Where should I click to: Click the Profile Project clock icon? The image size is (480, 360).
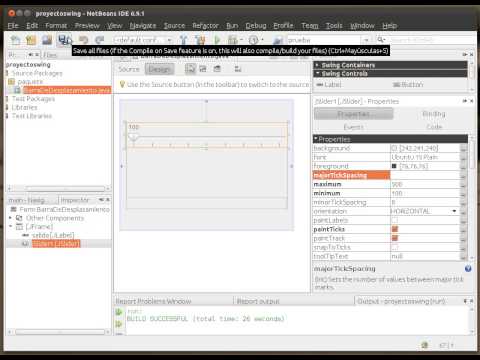[254, 40]
